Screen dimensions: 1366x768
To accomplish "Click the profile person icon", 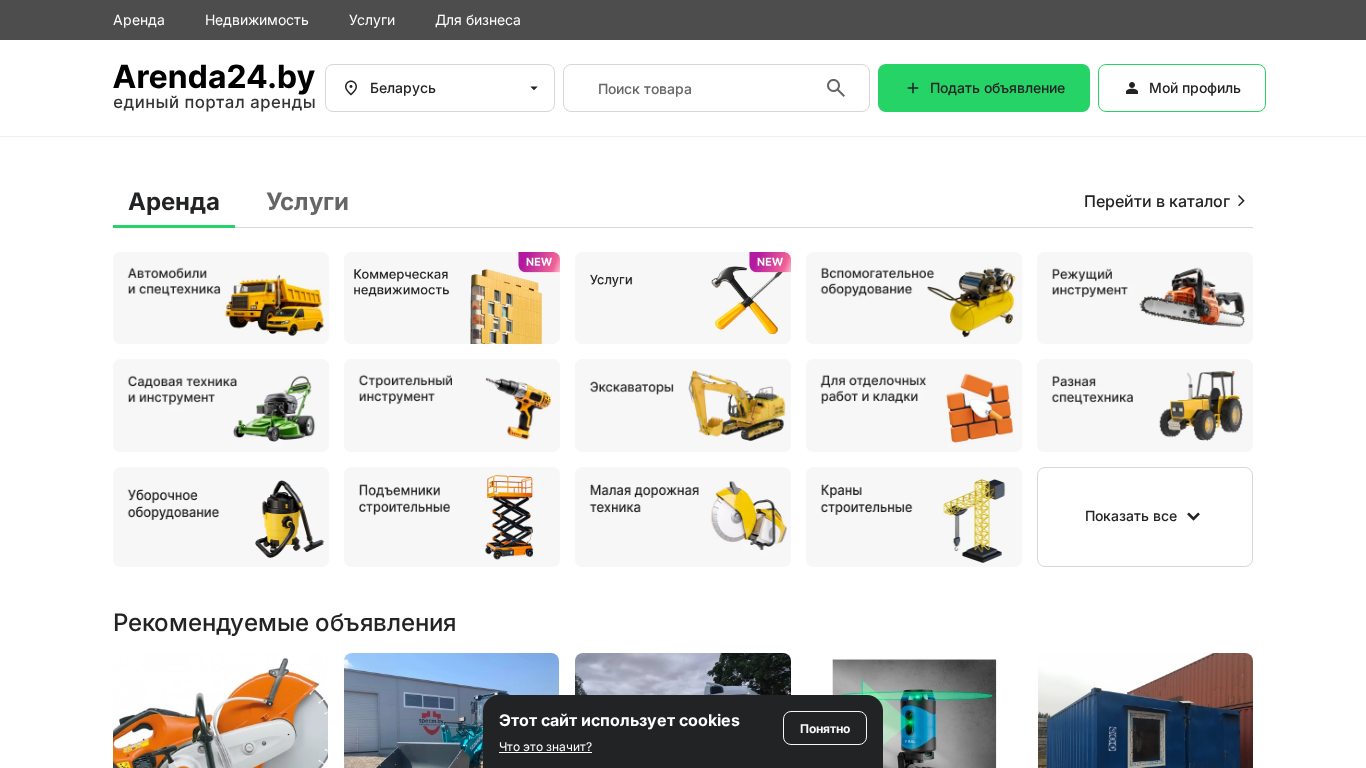I will tap(1132, 88).
